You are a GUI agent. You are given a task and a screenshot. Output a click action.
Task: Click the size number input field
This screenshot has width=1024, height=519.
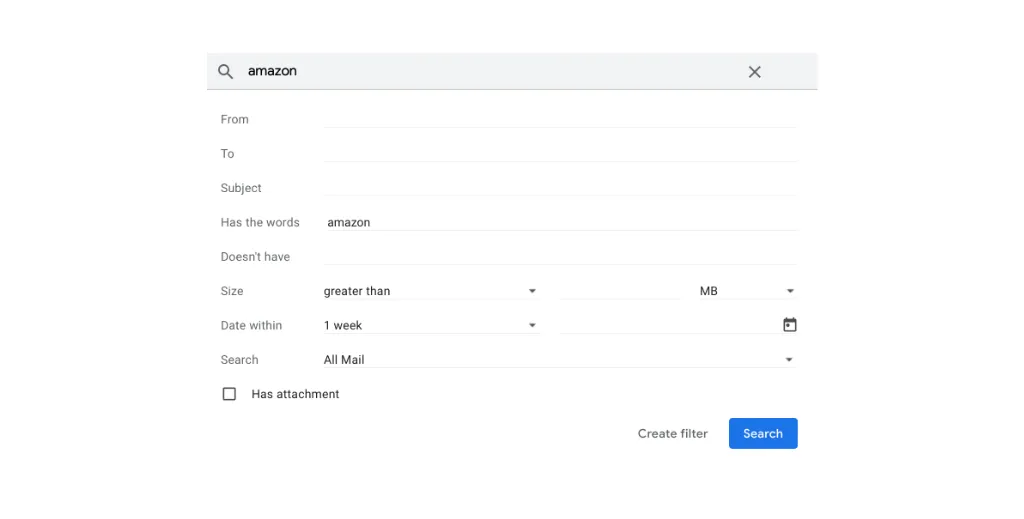(620, 291)
